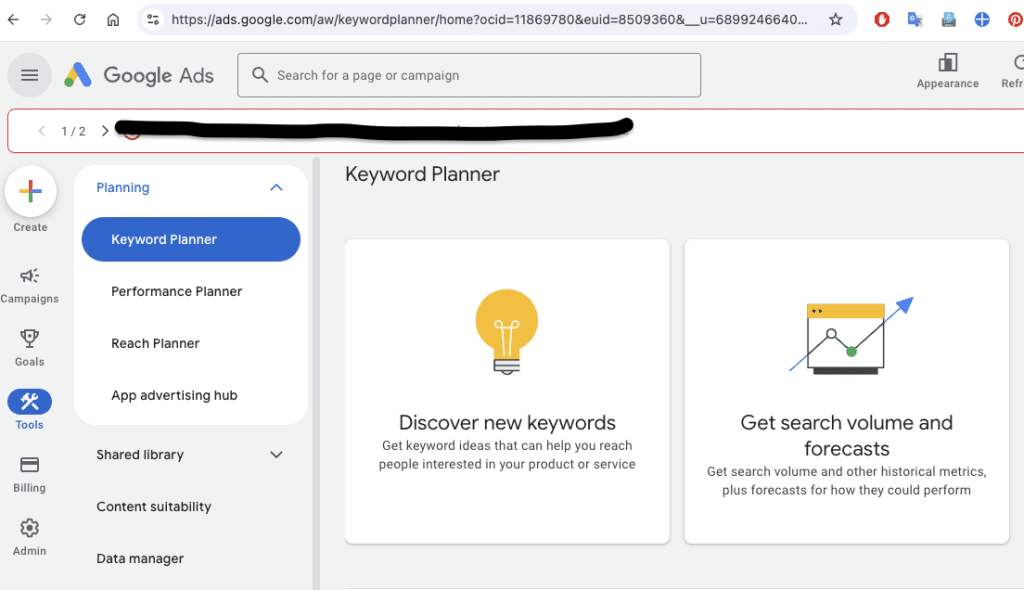Click the lightbulb illustration
The width and height of the screenshot is (1024, 590).
click(x=507, y=331)
